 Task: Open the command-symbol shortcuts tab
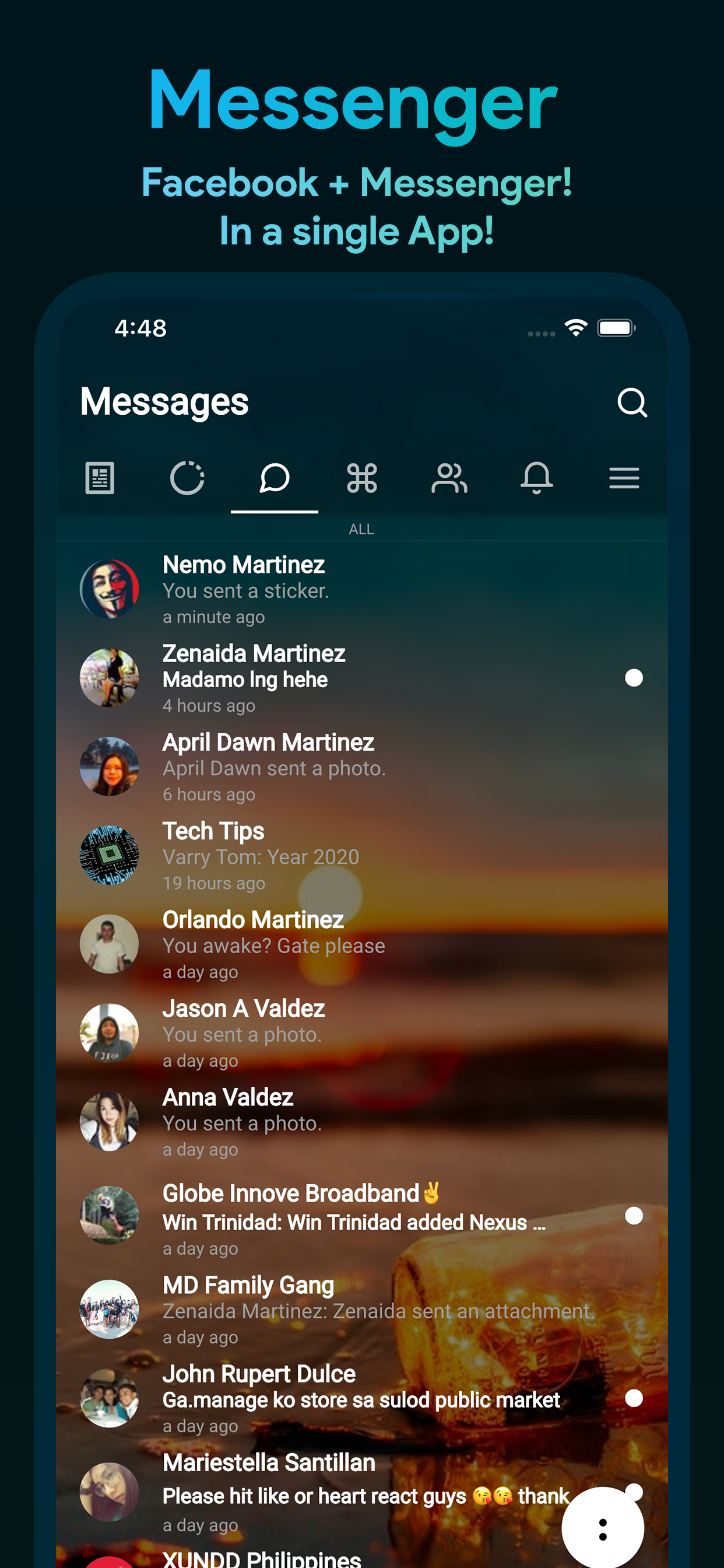click(362, 478)
